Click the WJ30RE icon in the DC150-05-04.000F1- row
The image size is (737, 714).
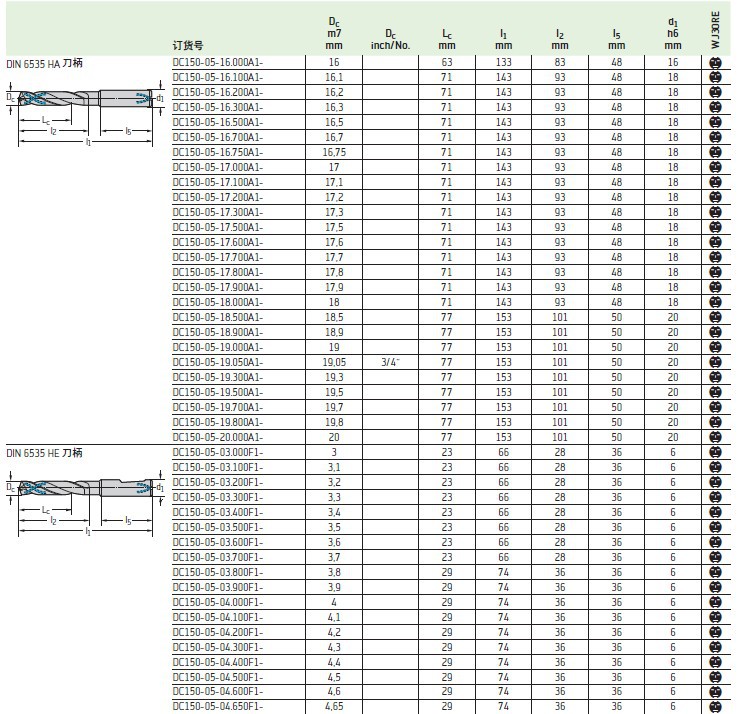714,602
